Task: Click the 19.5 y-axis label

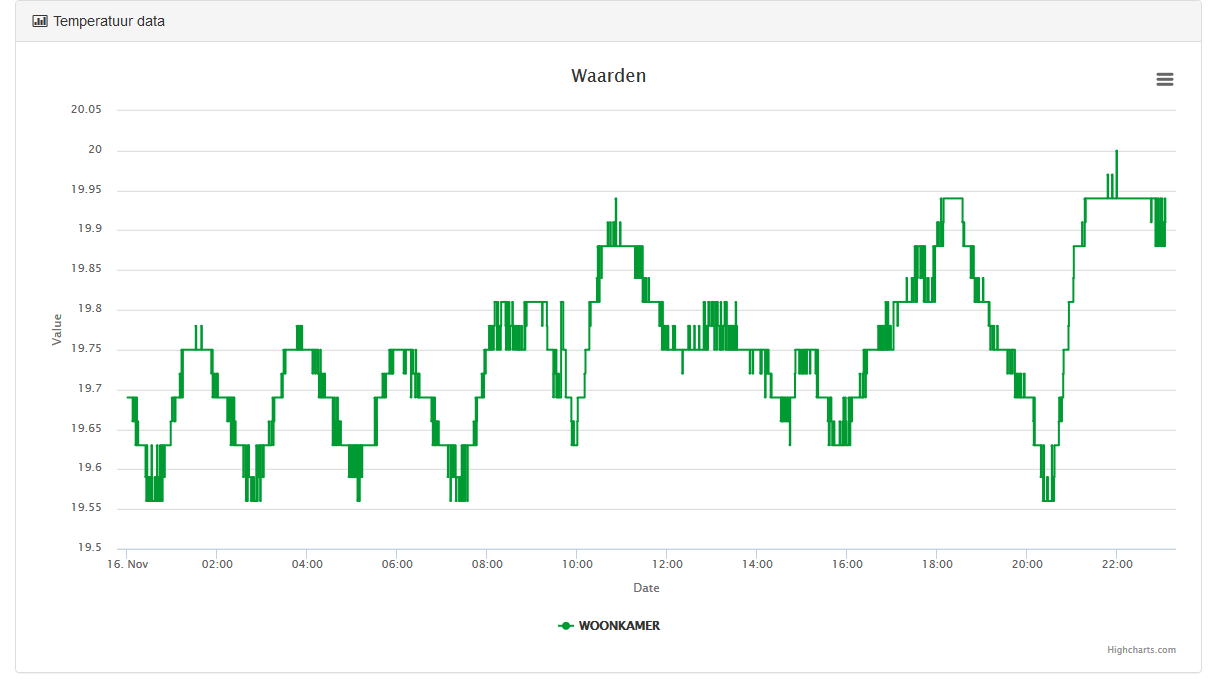Action: click(x=89, y=548)
